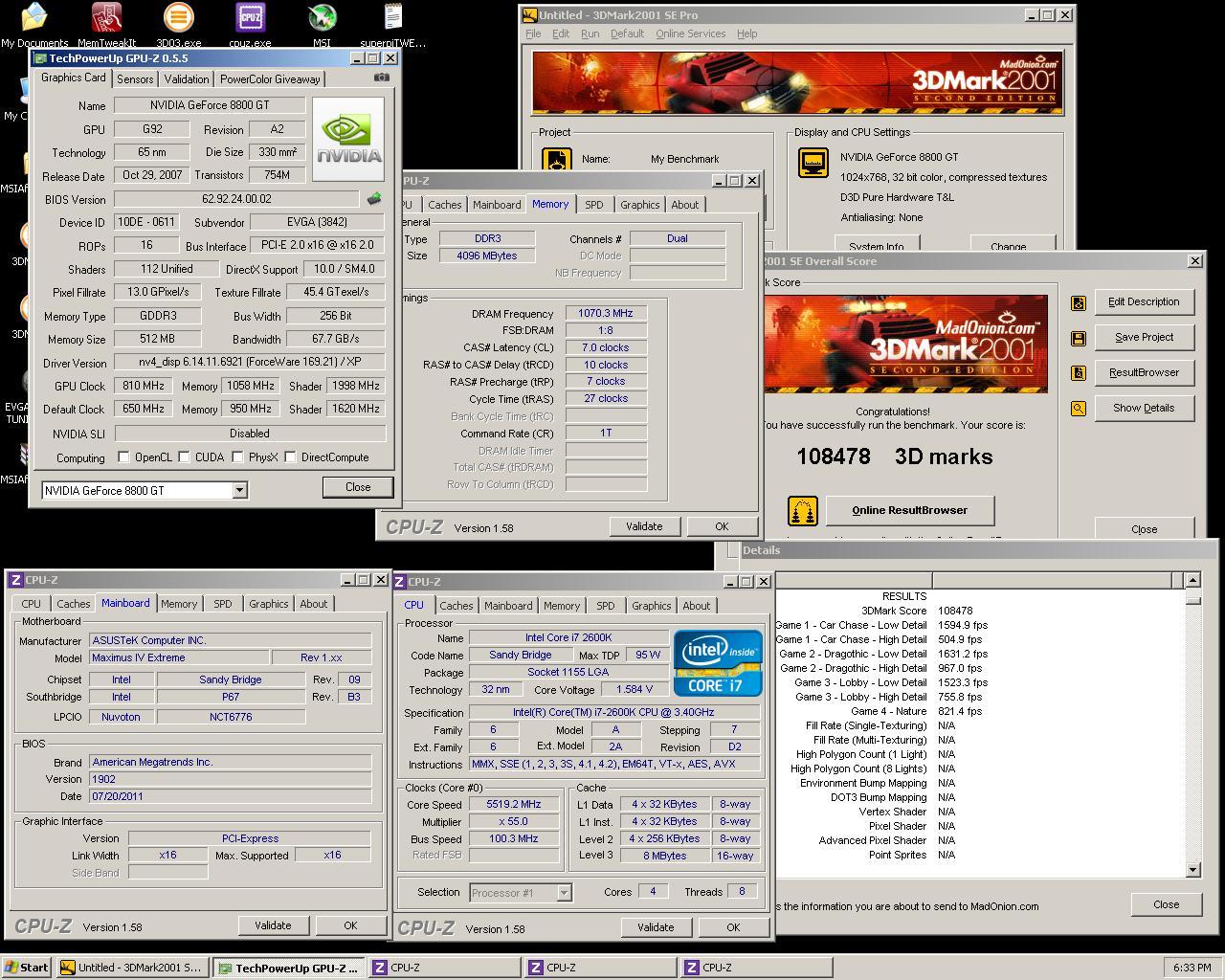The image size is (1225, 980).
Task: Click the Show Details magnifier icon
Action: (1079, 409)
